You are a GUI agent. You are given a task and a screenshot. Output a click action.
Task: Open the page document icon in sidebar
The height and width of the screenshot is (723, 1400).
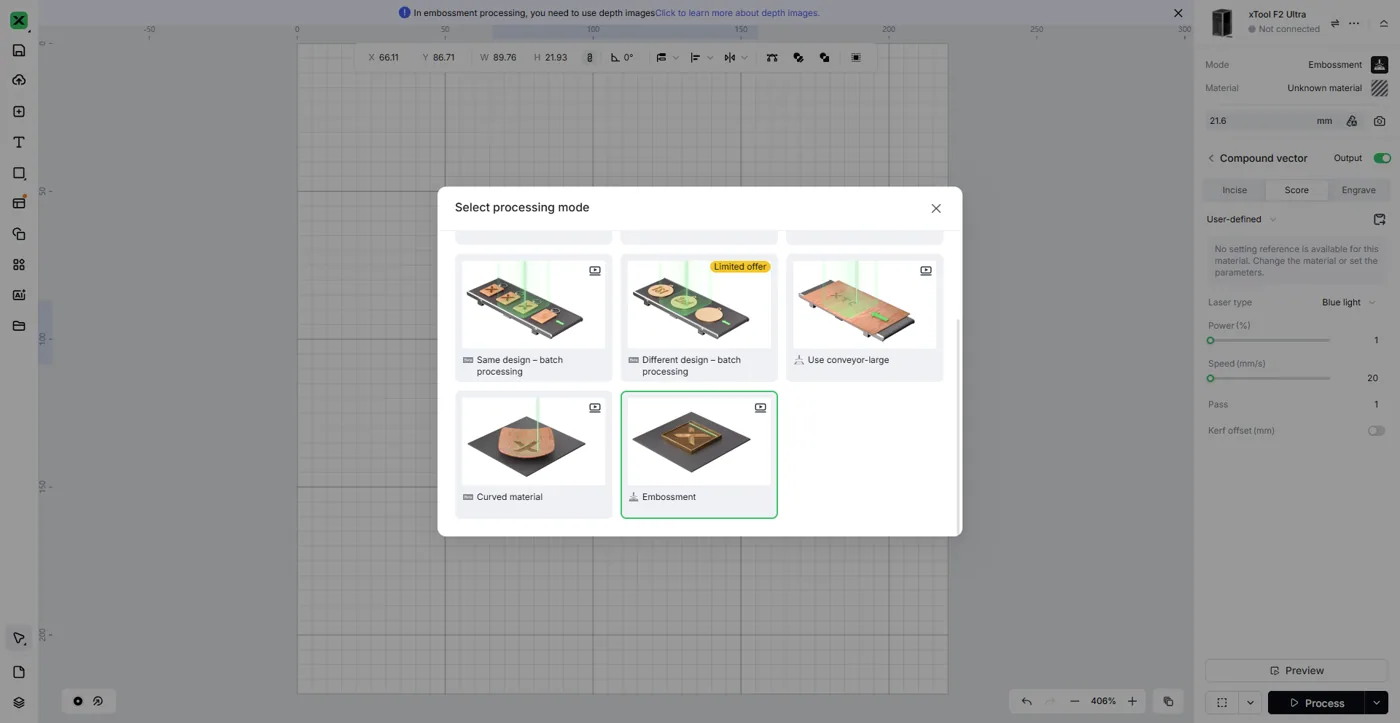(18, 672)
